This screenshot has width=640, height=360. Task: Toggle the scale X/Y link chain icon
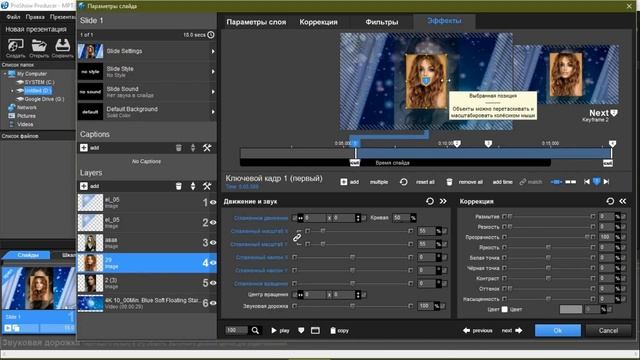pos(297,238)
